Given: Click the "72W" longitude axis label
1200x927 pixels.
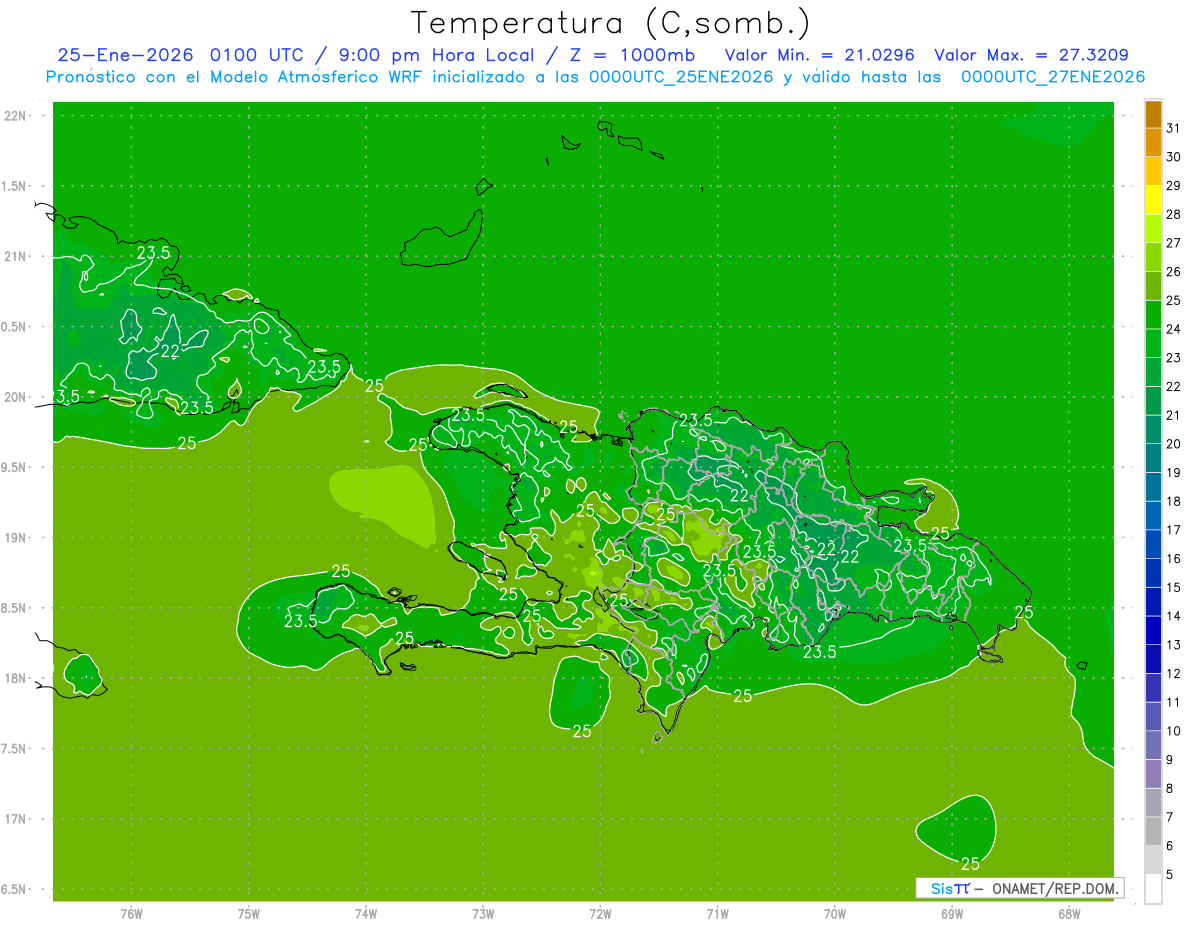Looking at the screenshot, I should click(600, 913).
